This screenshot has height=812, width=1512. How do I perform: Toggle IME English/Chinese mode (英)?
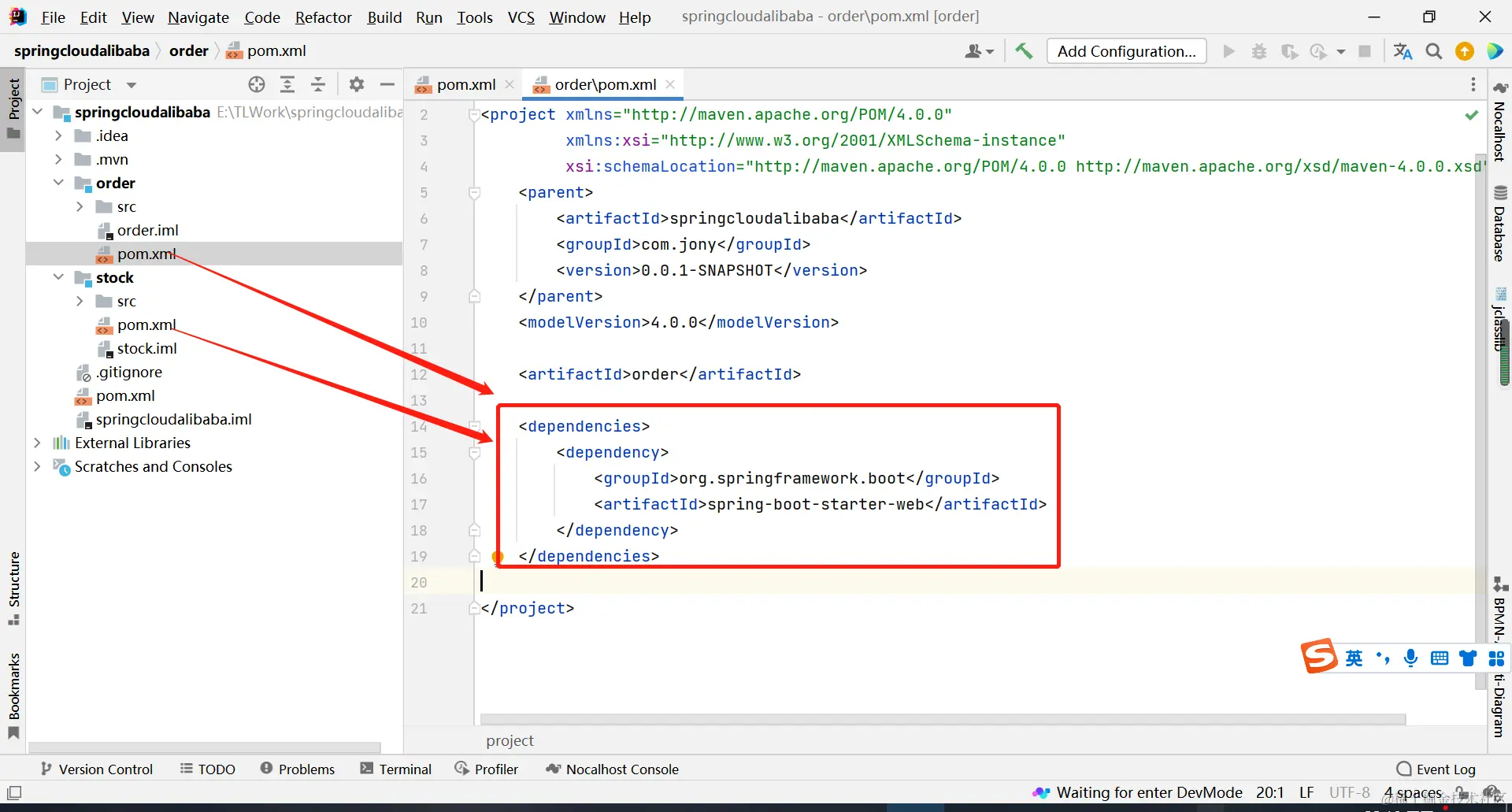[1354, 658]
